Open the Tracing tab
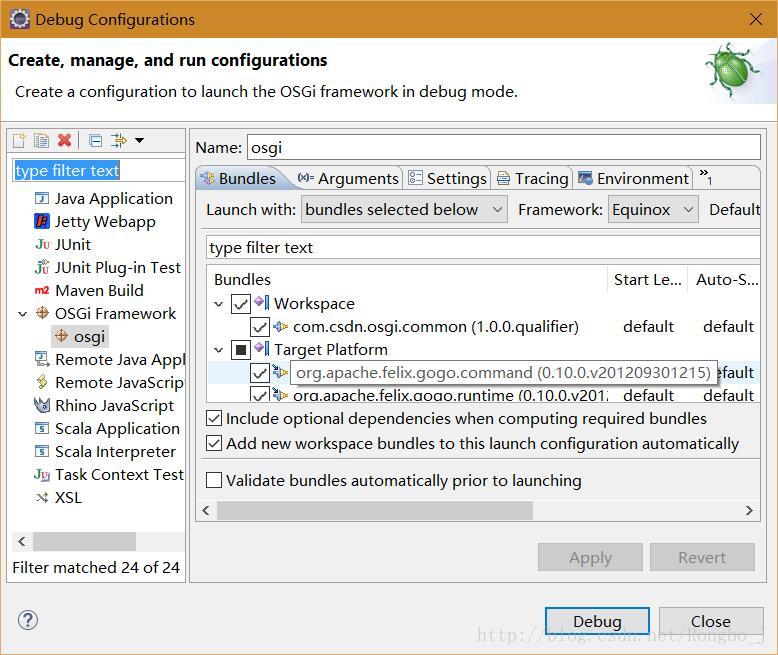778x655 pixels. point(532,178)
